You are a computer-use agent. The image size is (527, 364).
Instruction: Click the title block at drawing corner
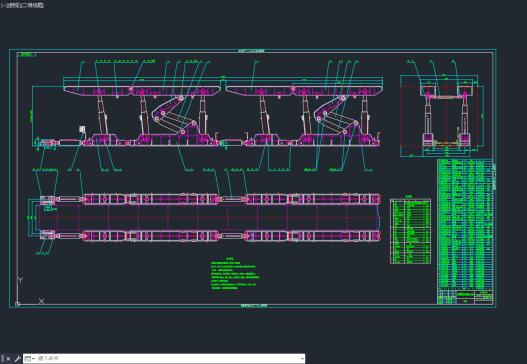465,296
